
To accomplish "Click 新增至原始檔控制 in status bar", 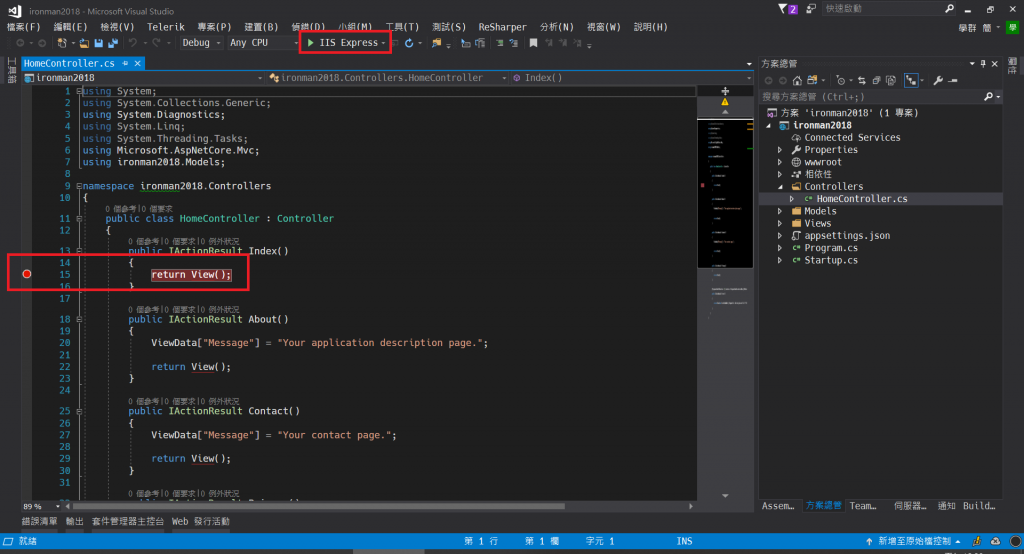I will pos(914,541).
